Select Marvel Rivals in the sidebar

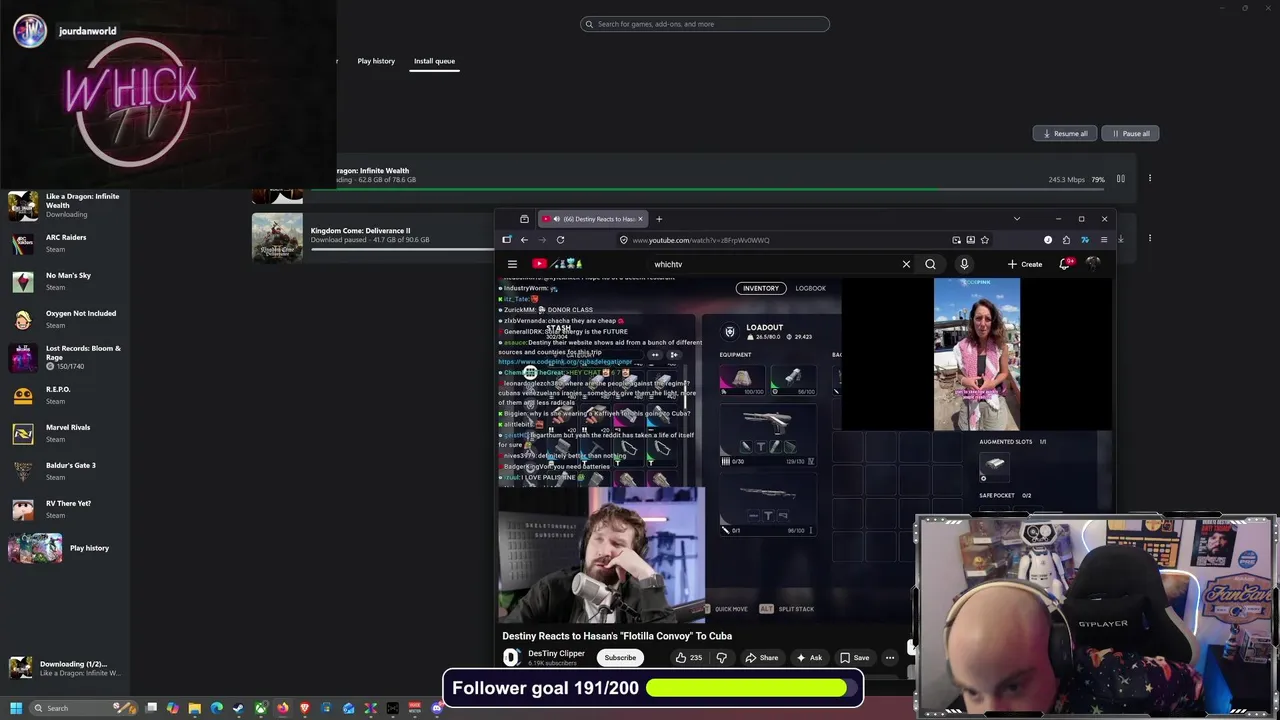point(65,433)
